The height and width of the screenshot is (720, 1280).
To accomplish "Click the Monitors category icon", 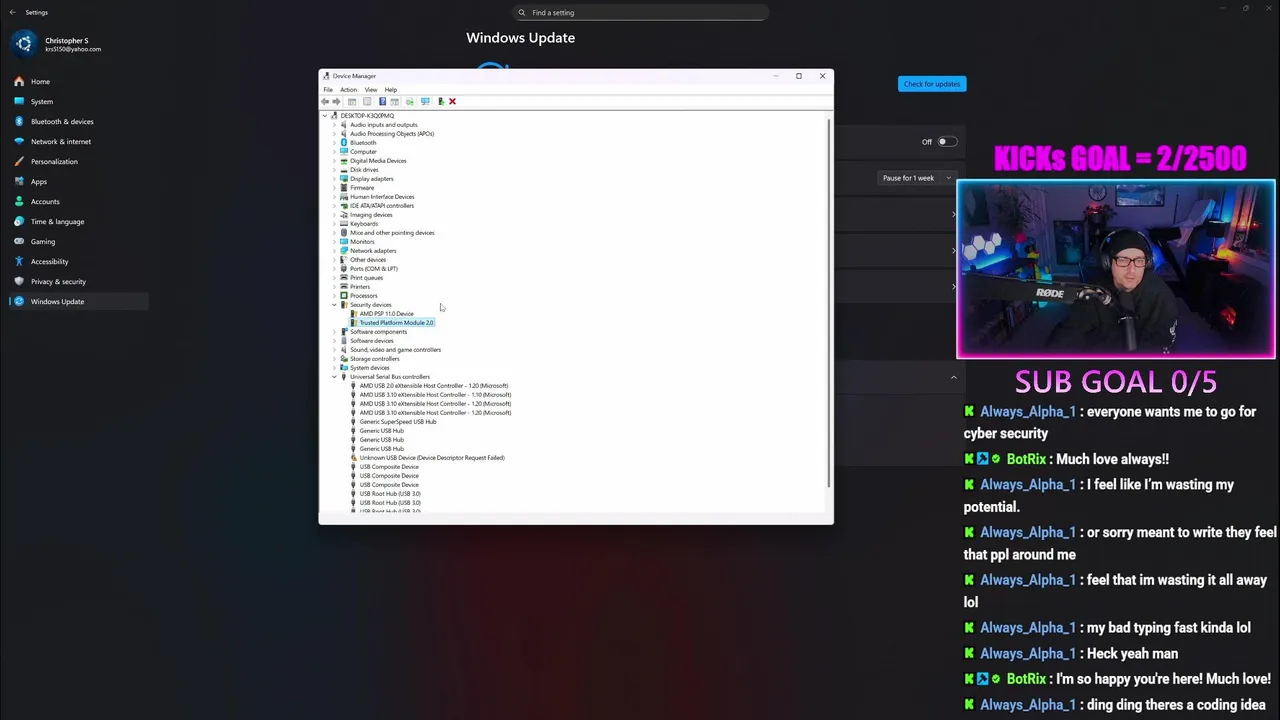I will click(x=344, y=242).
